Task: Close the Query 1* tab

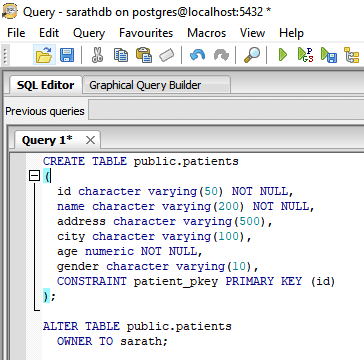Action: point(90,141)
